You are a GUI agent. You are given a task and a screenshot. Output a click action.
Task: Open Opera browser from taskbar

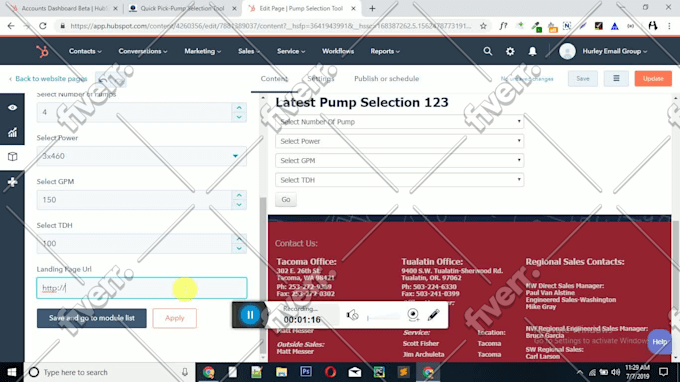pos(330,372)
